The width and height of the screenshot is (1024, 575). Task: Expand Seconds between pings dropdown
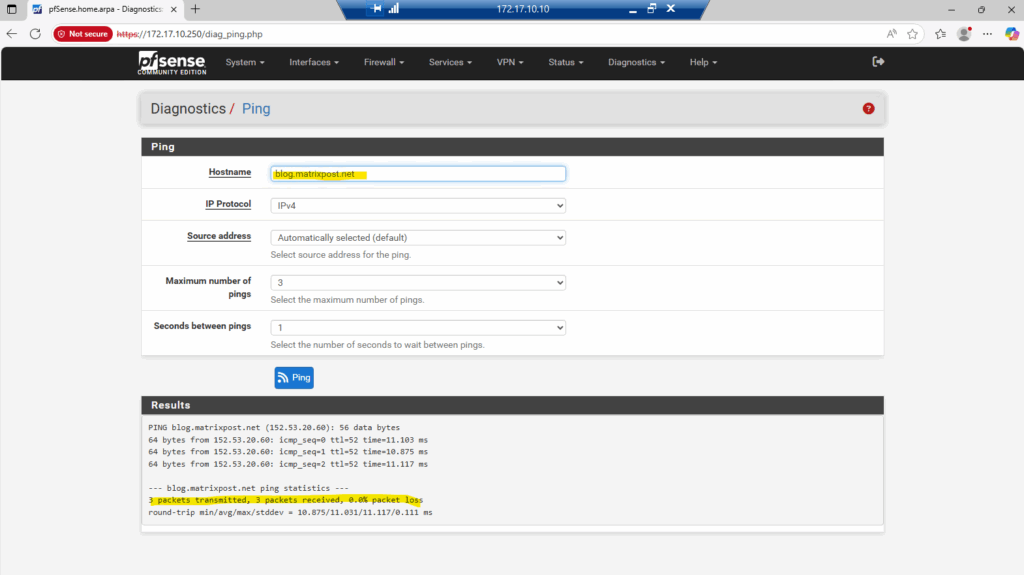418,328
